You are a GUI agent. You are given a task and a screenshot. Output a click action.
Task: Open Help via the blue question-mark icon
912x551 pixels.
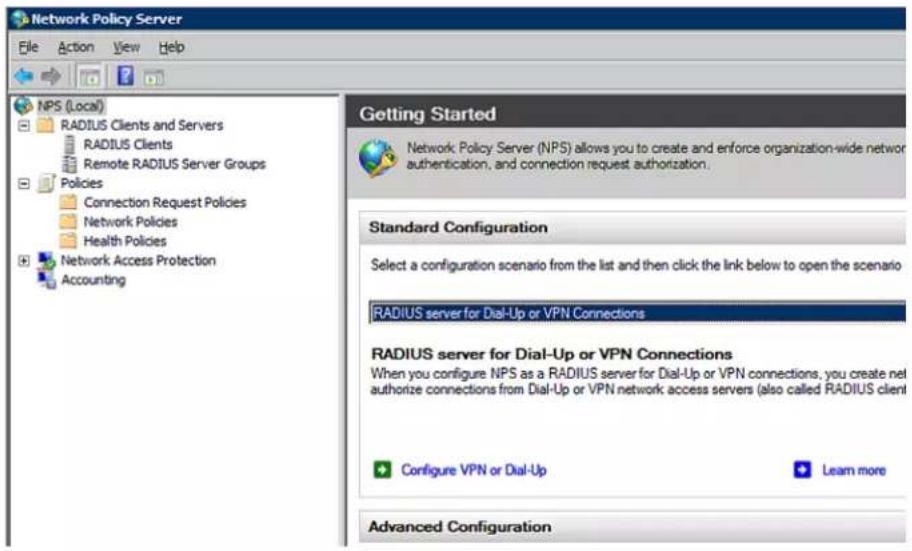125,76
